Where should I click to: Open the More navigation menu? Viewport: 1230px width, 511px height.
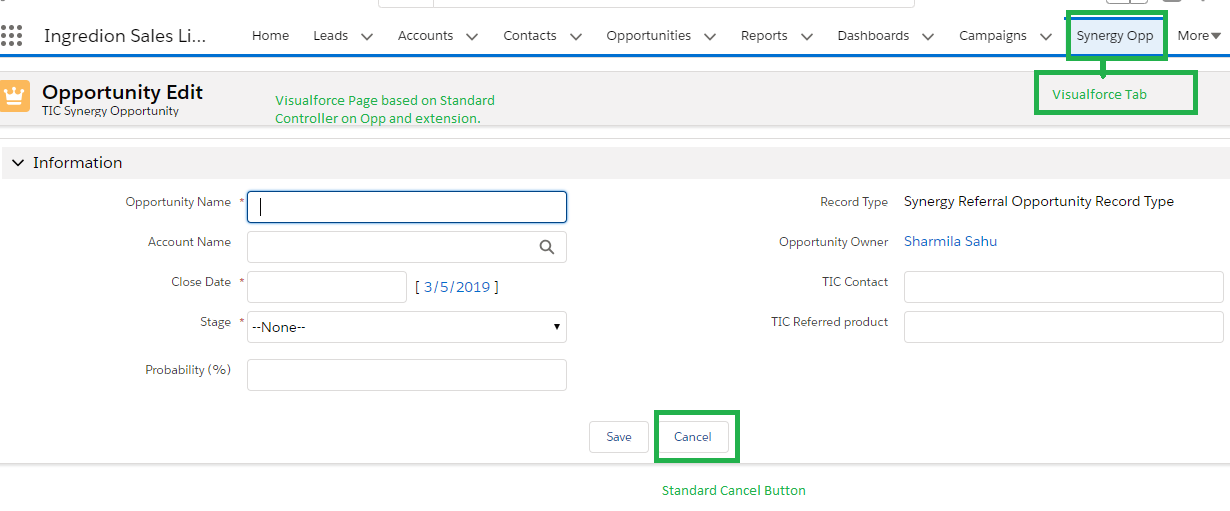[x=1199, y=36]
